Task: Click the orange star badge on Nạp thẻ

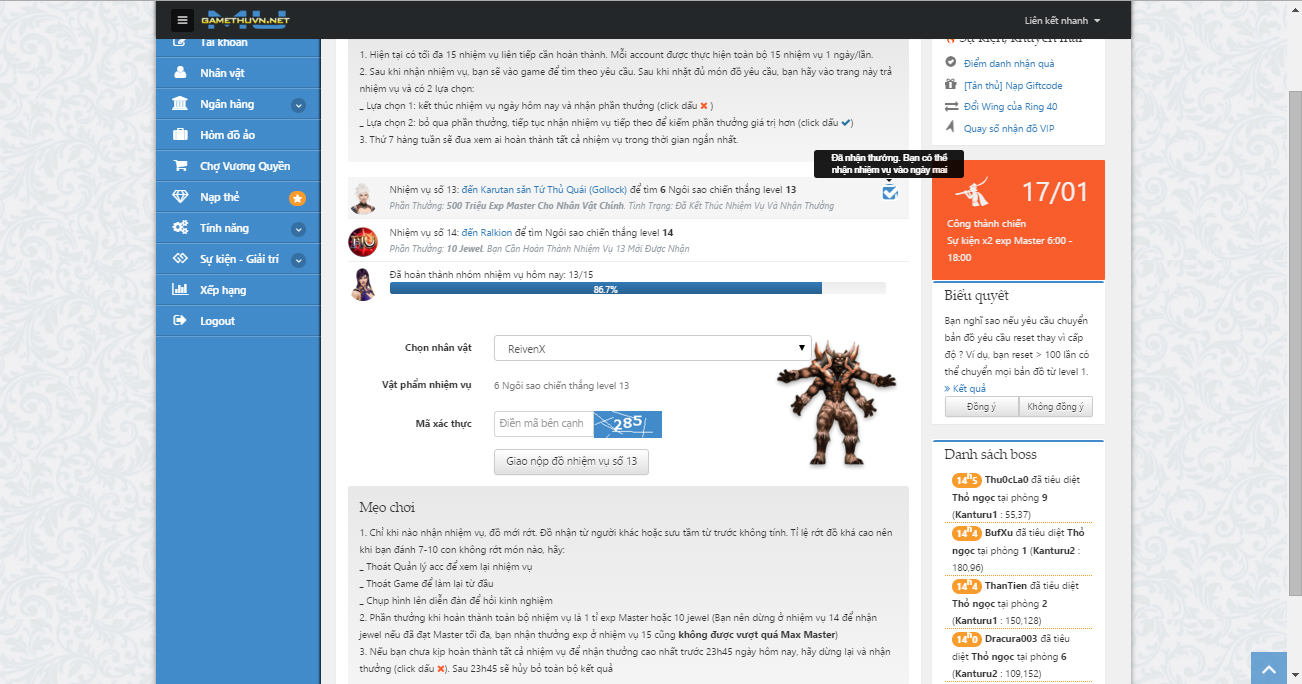Action: [x=297, y=198]
